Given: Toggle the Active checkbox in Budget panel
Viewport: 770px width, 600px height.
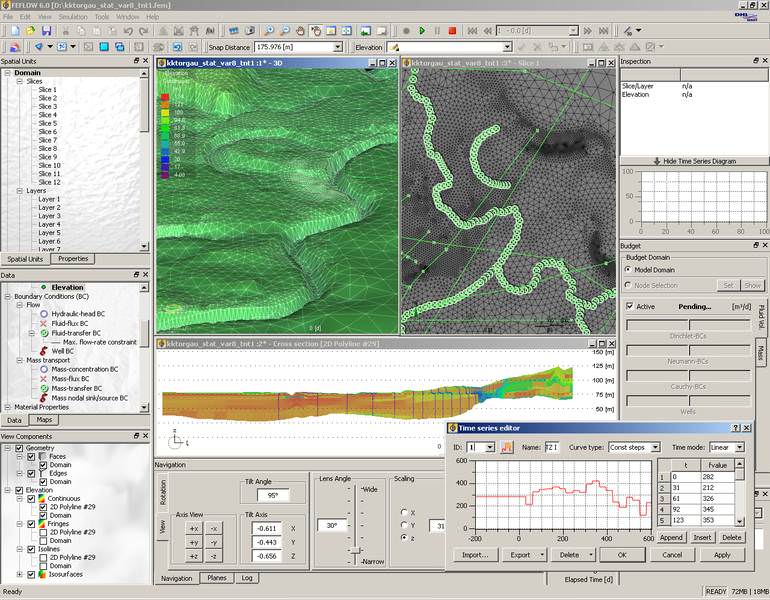Looking at the screenshot, I should 630,306.
